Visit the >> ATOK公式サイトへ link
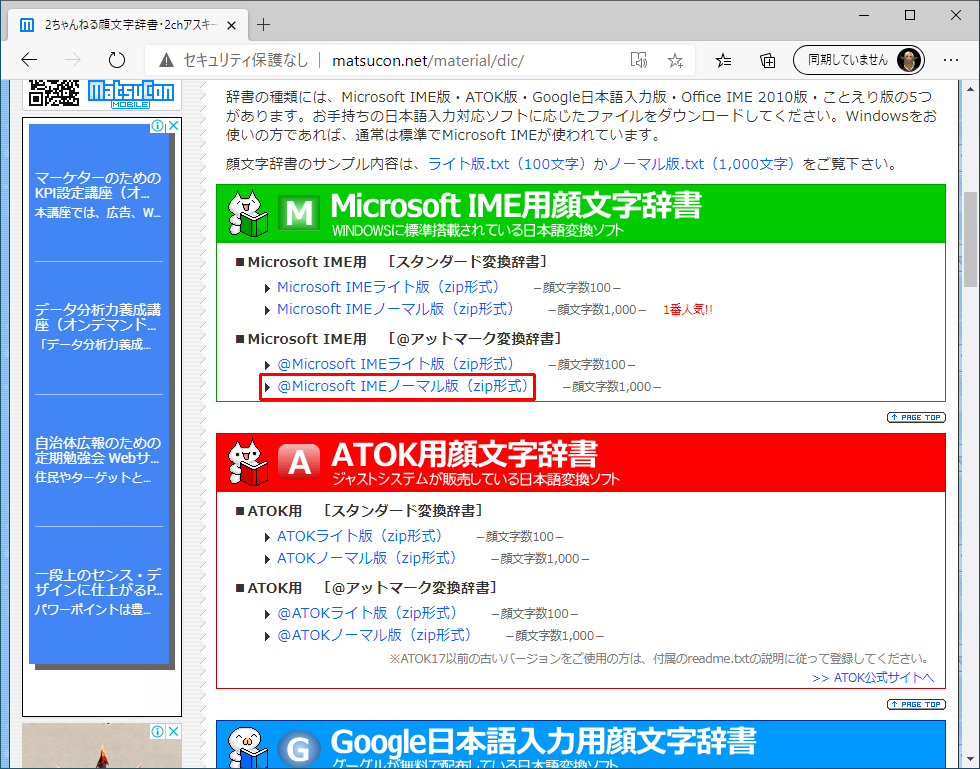The image size is (980, 769). tap(873, 677)
